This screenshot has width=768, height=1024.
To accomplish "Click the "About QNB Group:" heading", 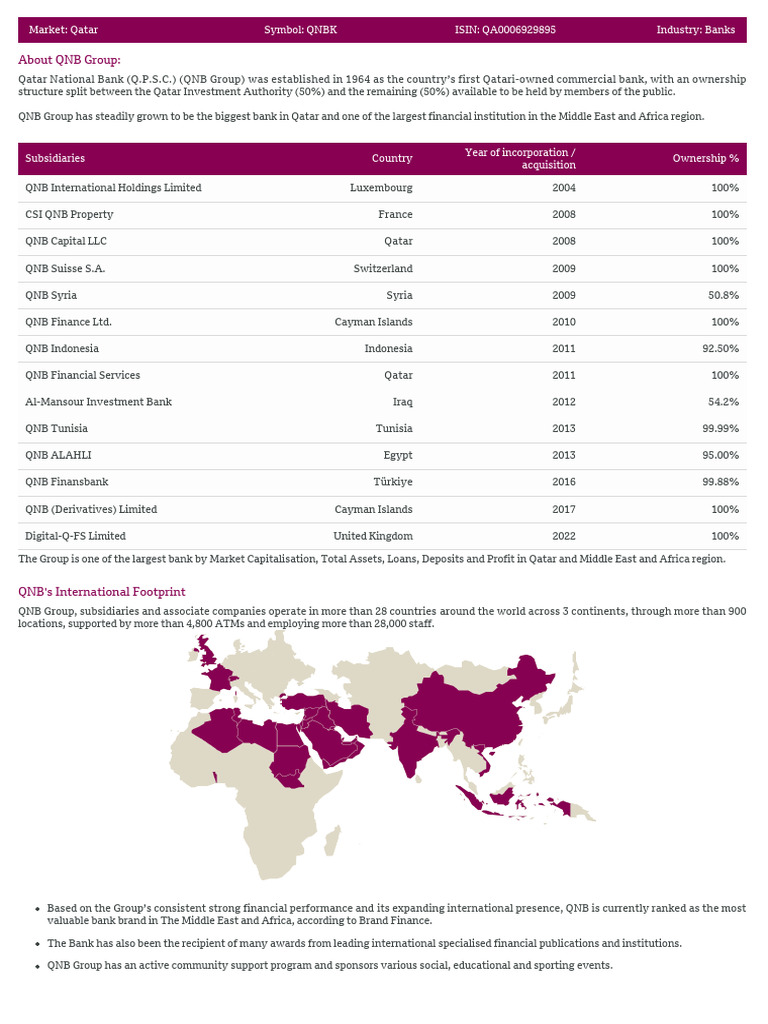I will point(69,60).
